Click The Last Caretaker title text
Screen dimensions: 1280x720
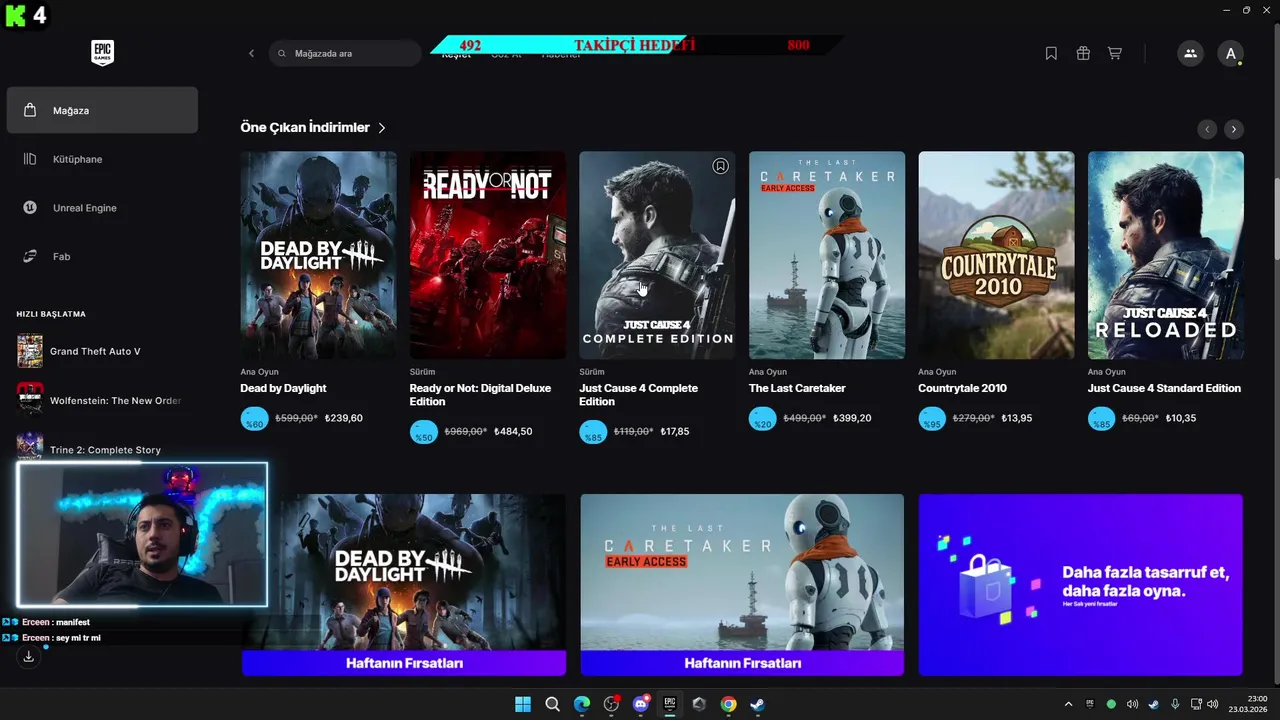tap(797, 388)
